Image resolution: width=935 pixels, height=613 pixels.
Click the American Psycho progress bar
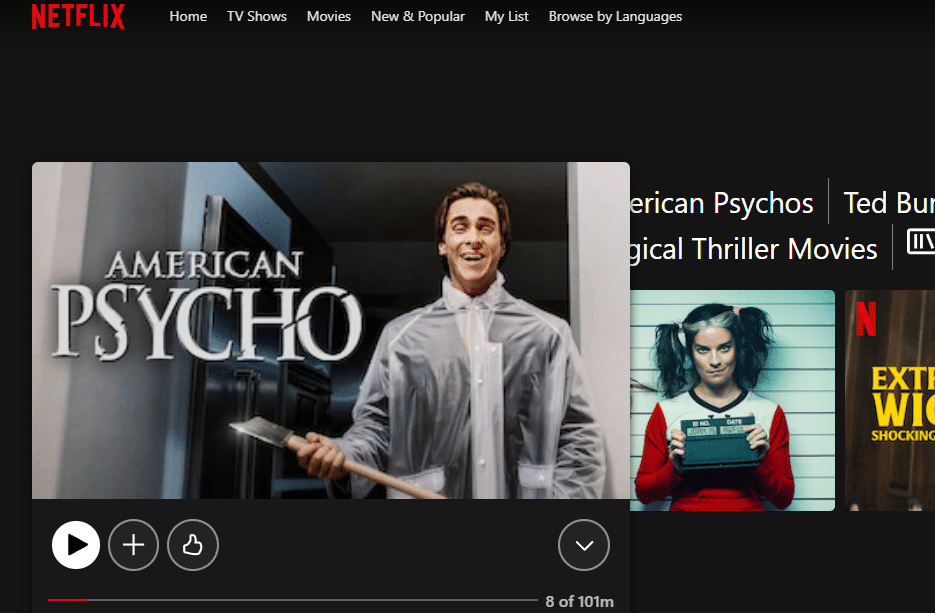(292, 600)
